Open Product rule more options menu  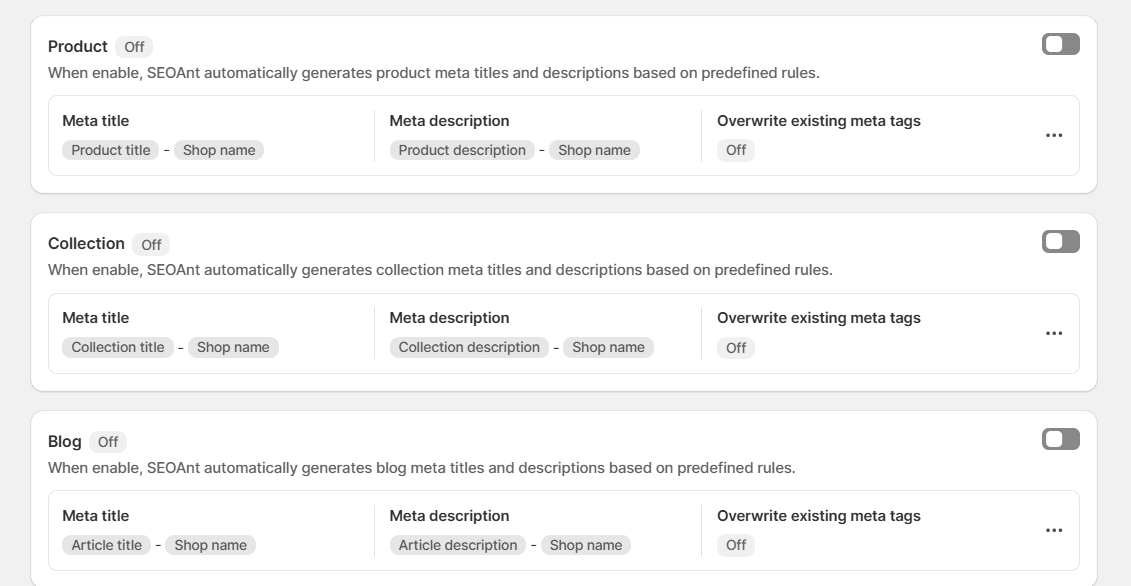1054,135
